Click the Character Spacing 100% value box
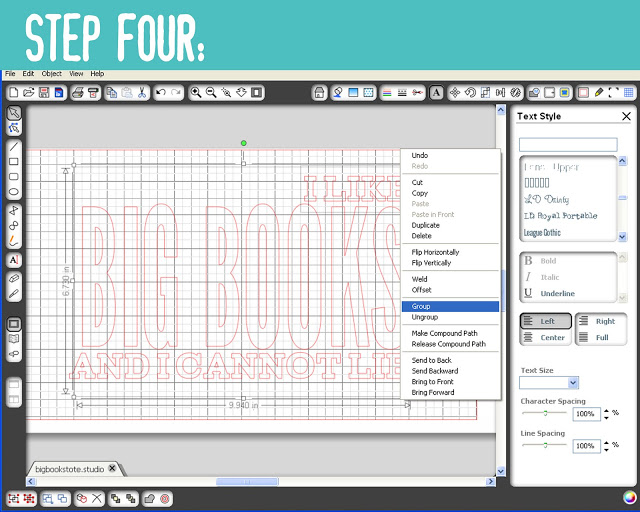Screen dimensions: 640x512 tap(586, 414)
